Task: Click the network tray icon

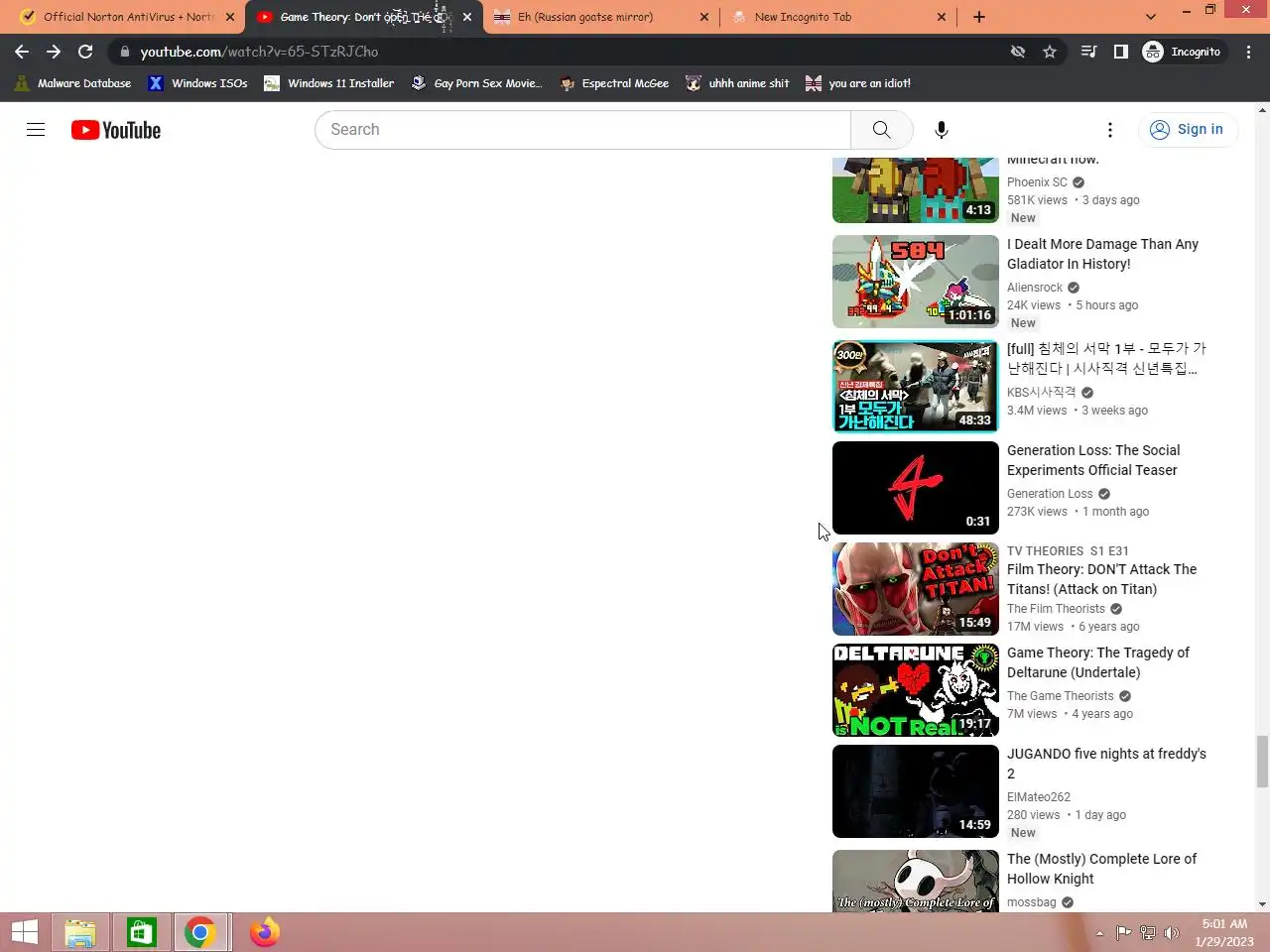Action: point(1148,933)
